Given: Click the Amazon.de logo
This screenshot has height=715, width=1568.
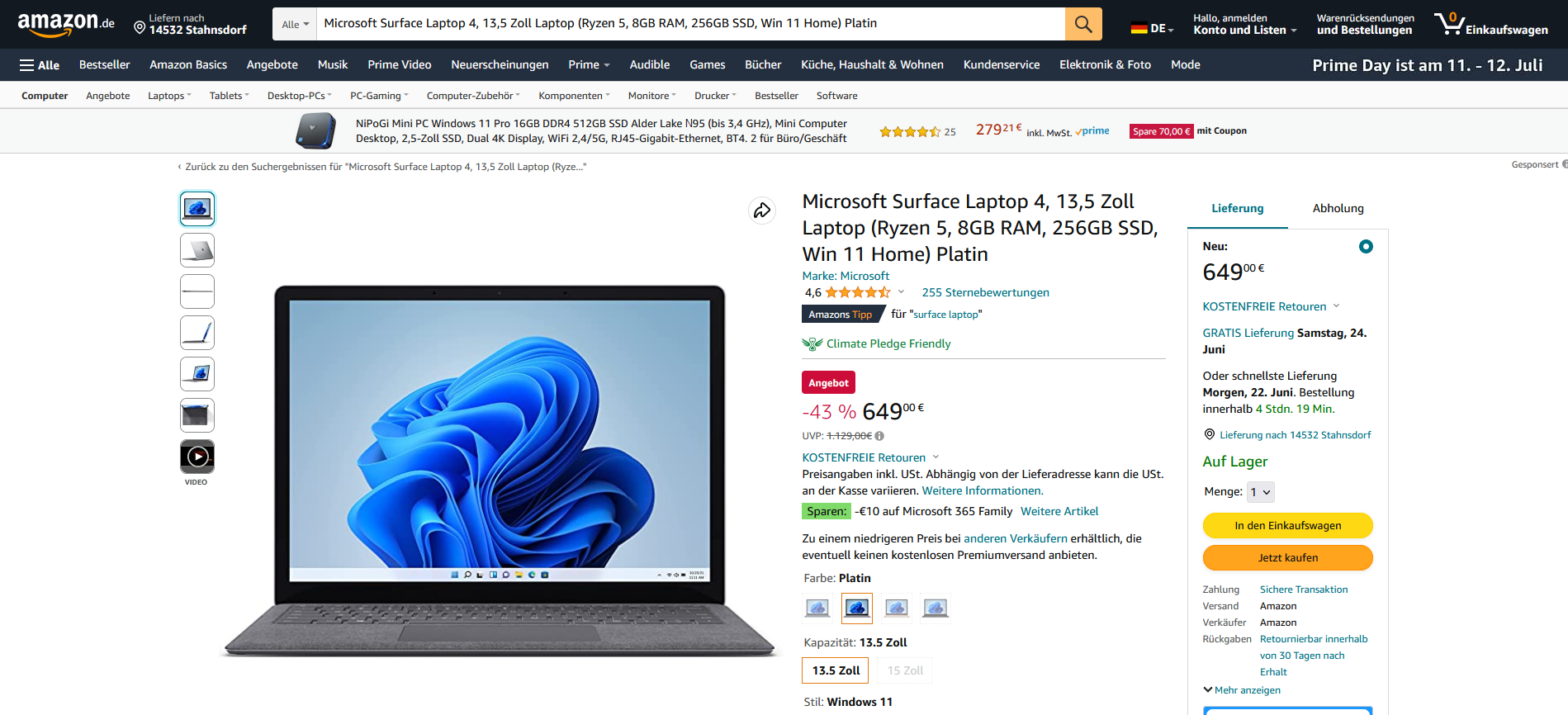Looking at the screenshot, I should 66,24.
